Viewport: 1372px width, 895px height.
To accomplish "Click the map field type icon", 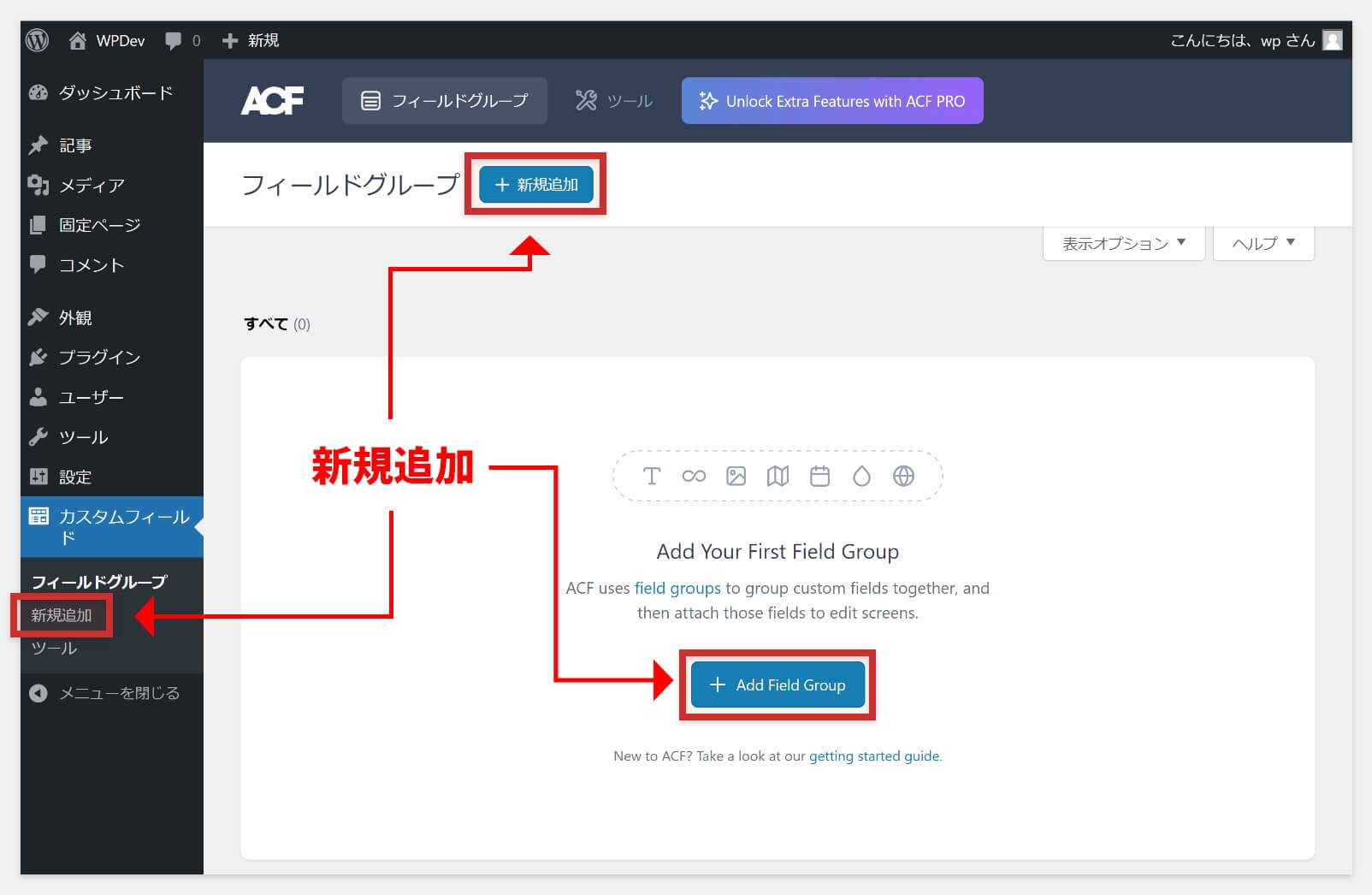I will click(x=778, y=476).
